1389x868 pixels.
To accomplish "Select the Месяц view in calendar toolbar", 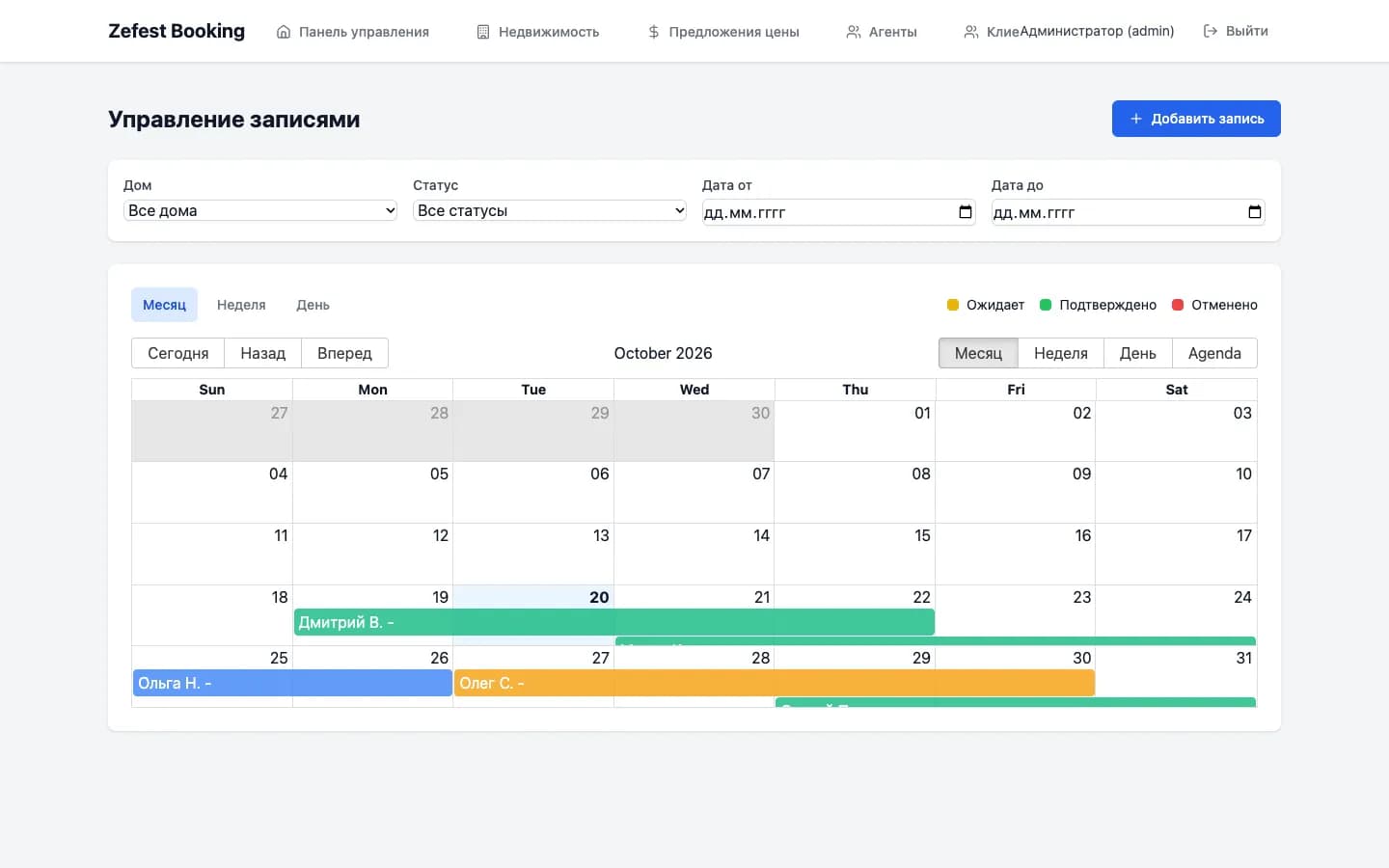I will (x=978, y=353).
